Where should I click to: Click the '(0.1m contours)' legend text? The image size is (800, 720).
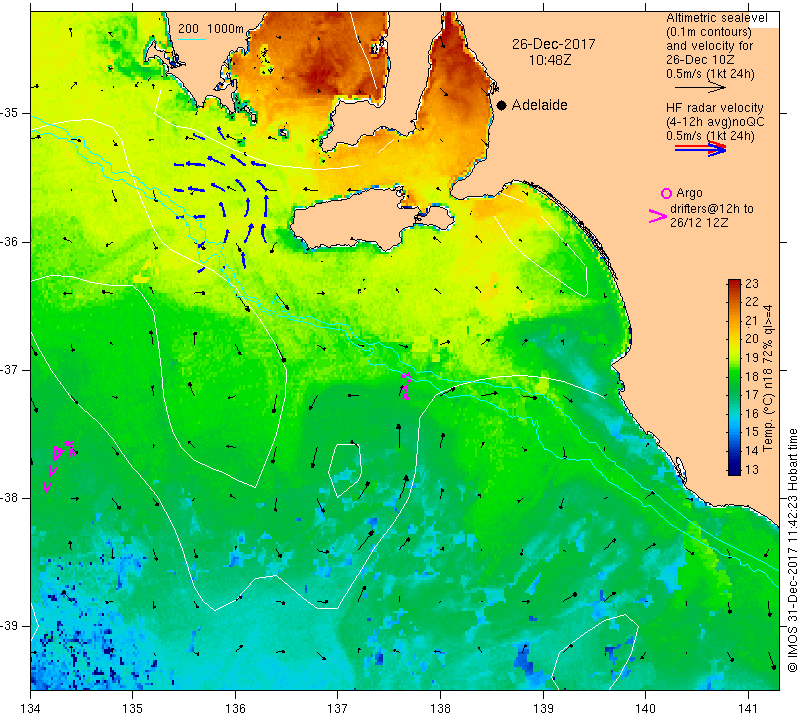(x=709, y=32)
